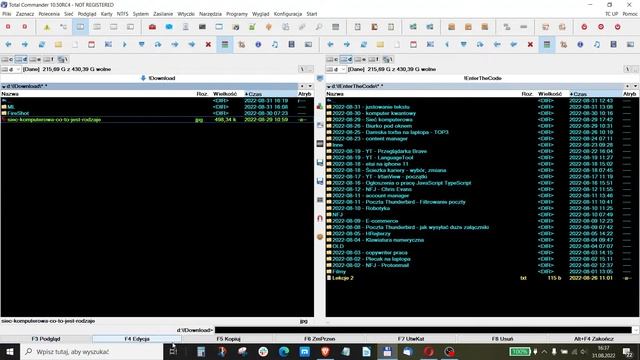The image size is (640, 360).
Task: Click the red X icon in left toolbar
Action: click(x=208, y=44)
